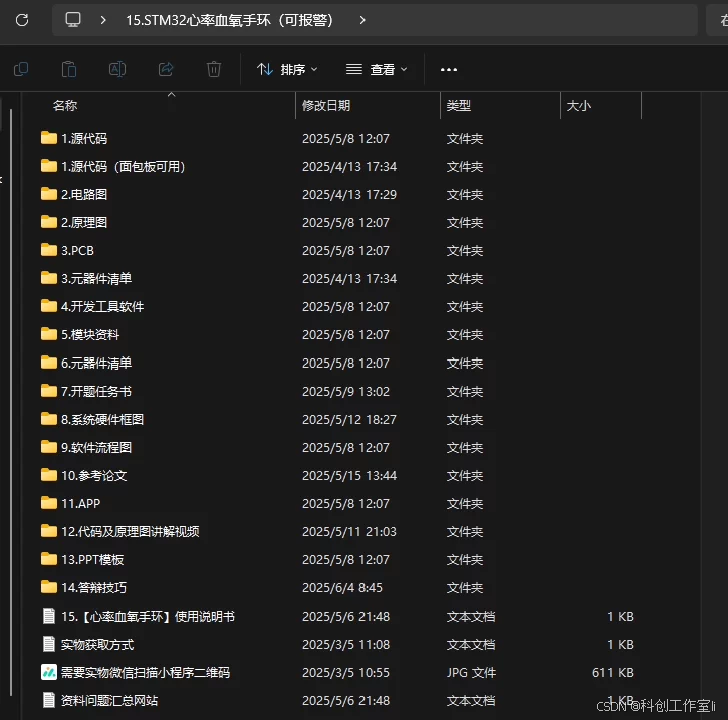
Task: Click the rename icon in toolbar
Action: coord(117,69)
